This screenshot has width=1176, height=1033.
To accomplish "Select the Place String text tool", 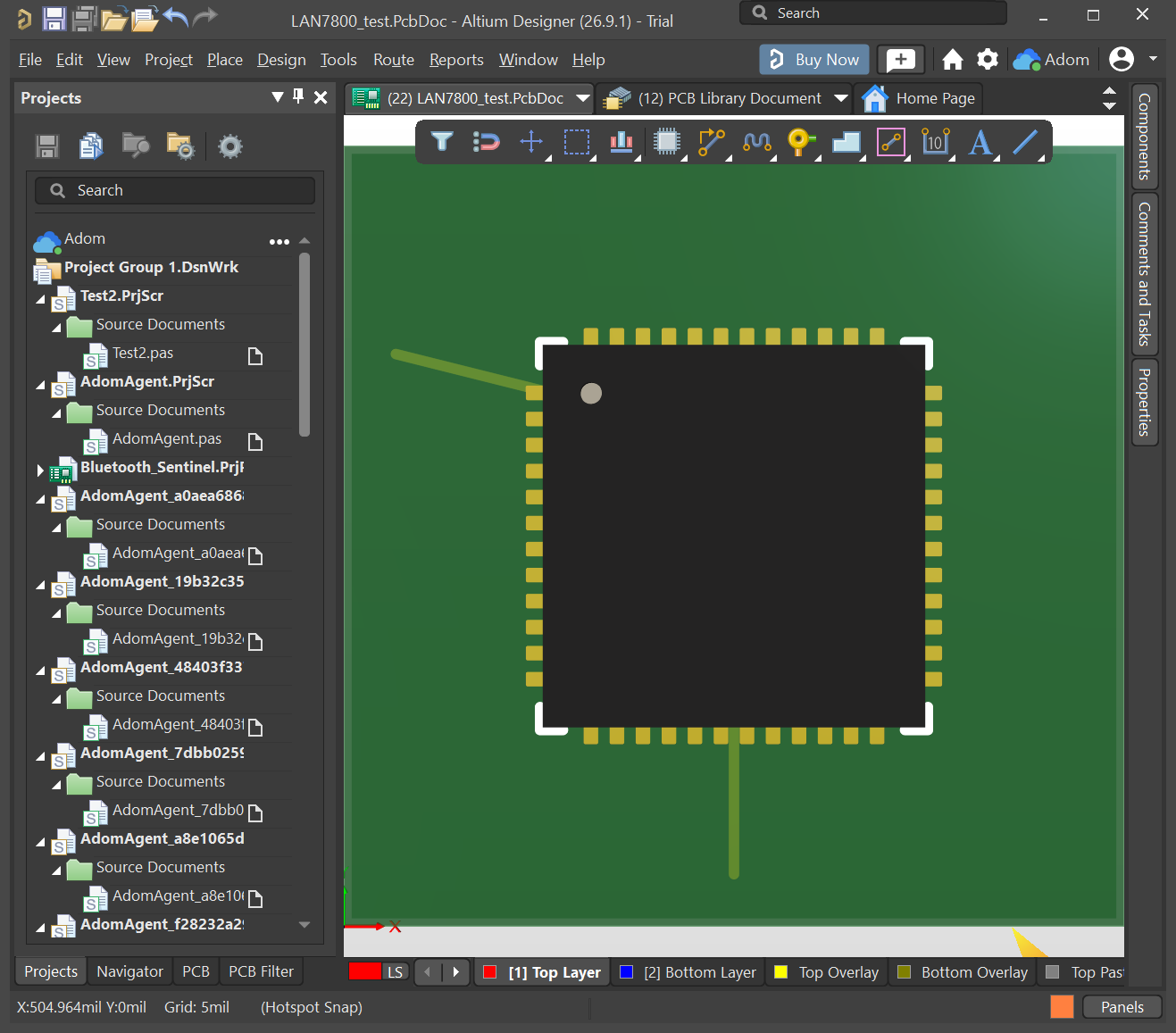I will pyautogui.click(x=980, y=142).
